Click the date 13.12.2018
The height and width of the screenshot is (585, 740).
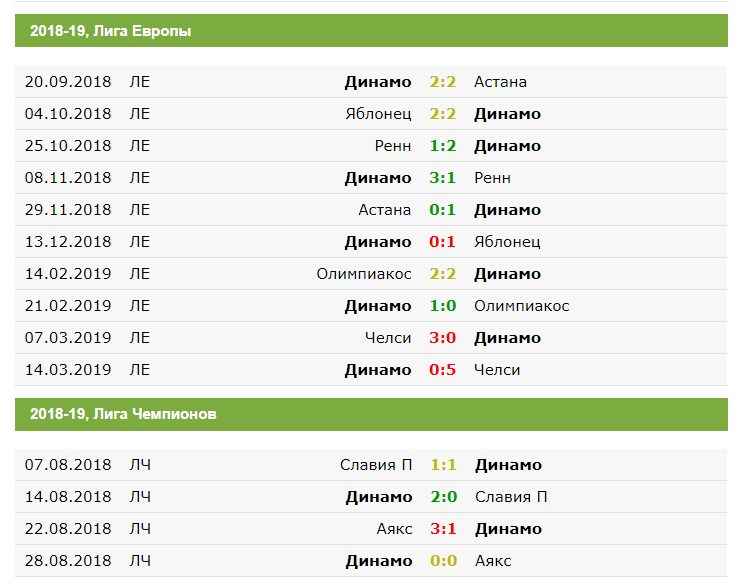[x=69, y=242]
